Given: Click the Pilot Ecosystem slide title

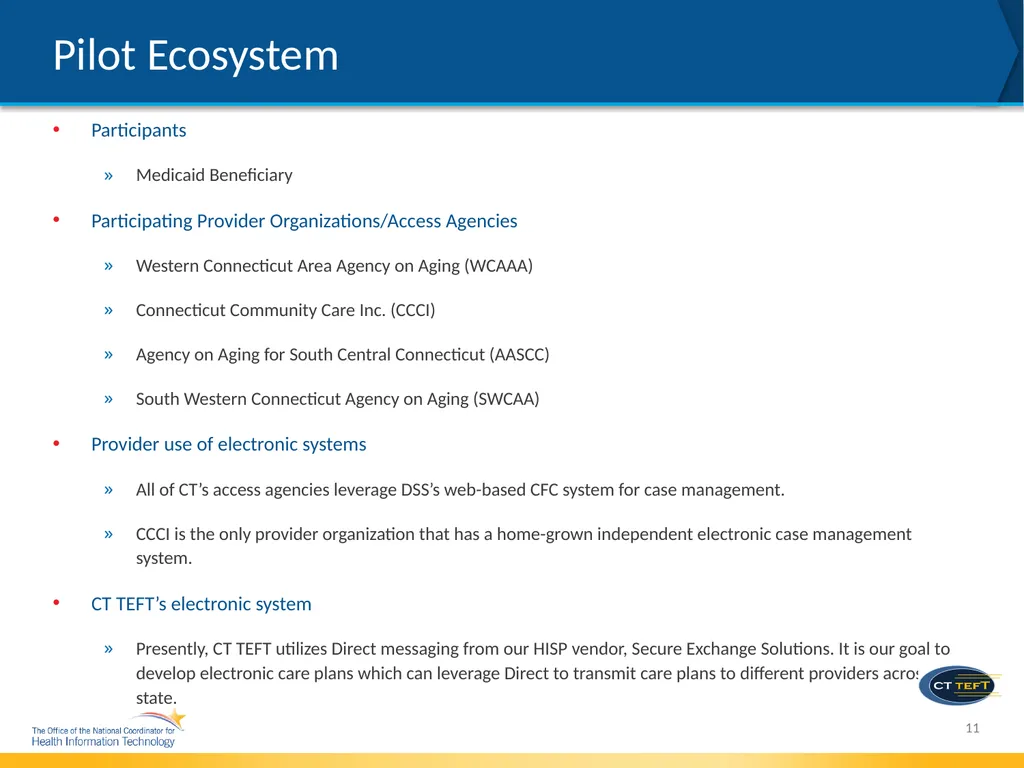Looking at the screenshot, I should click(x=195, y=55).
